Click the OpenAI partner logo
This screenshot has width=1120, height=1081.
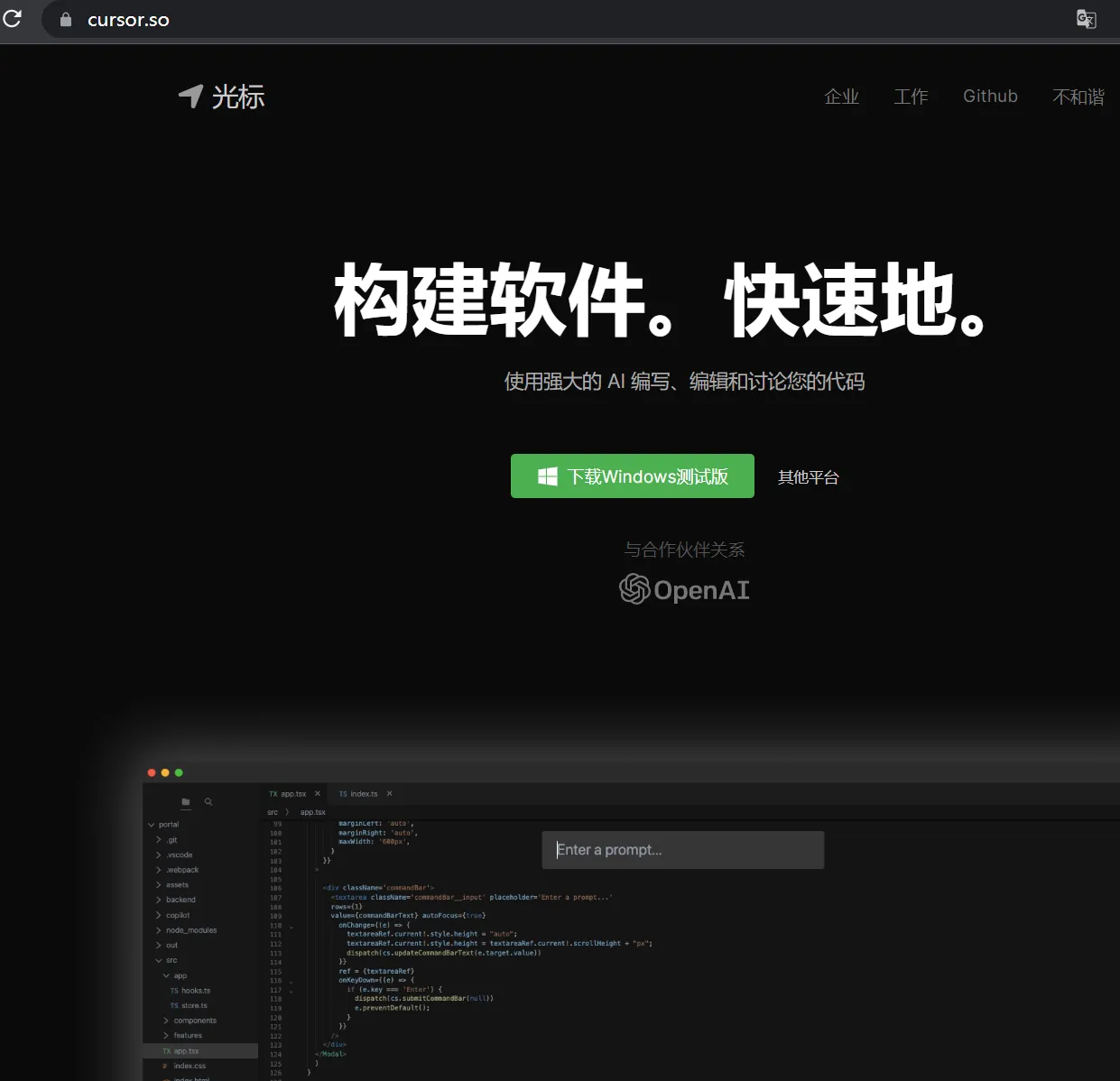tap(684, 589)
